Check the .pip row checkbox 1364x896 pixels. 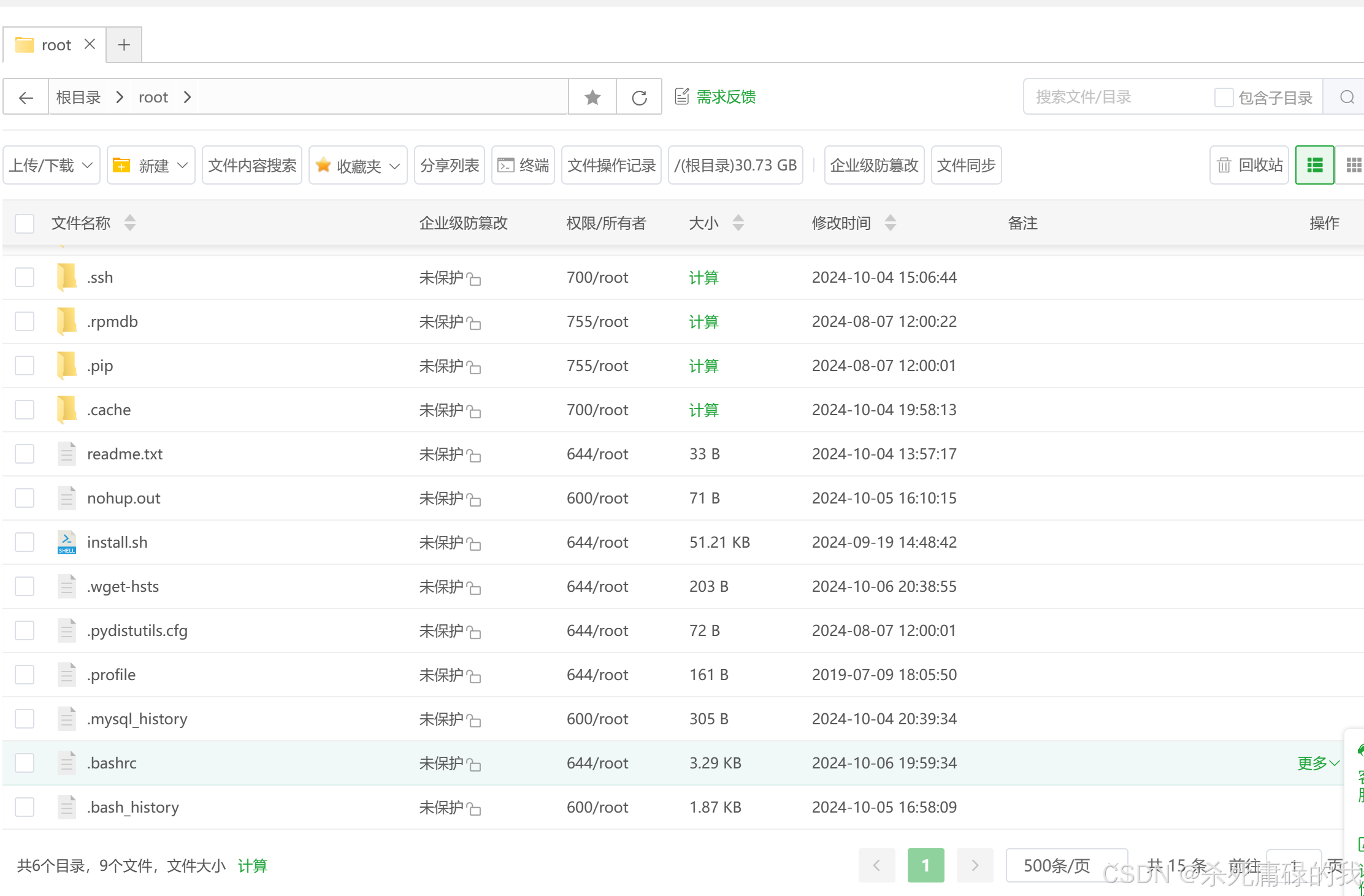[25, 366]
